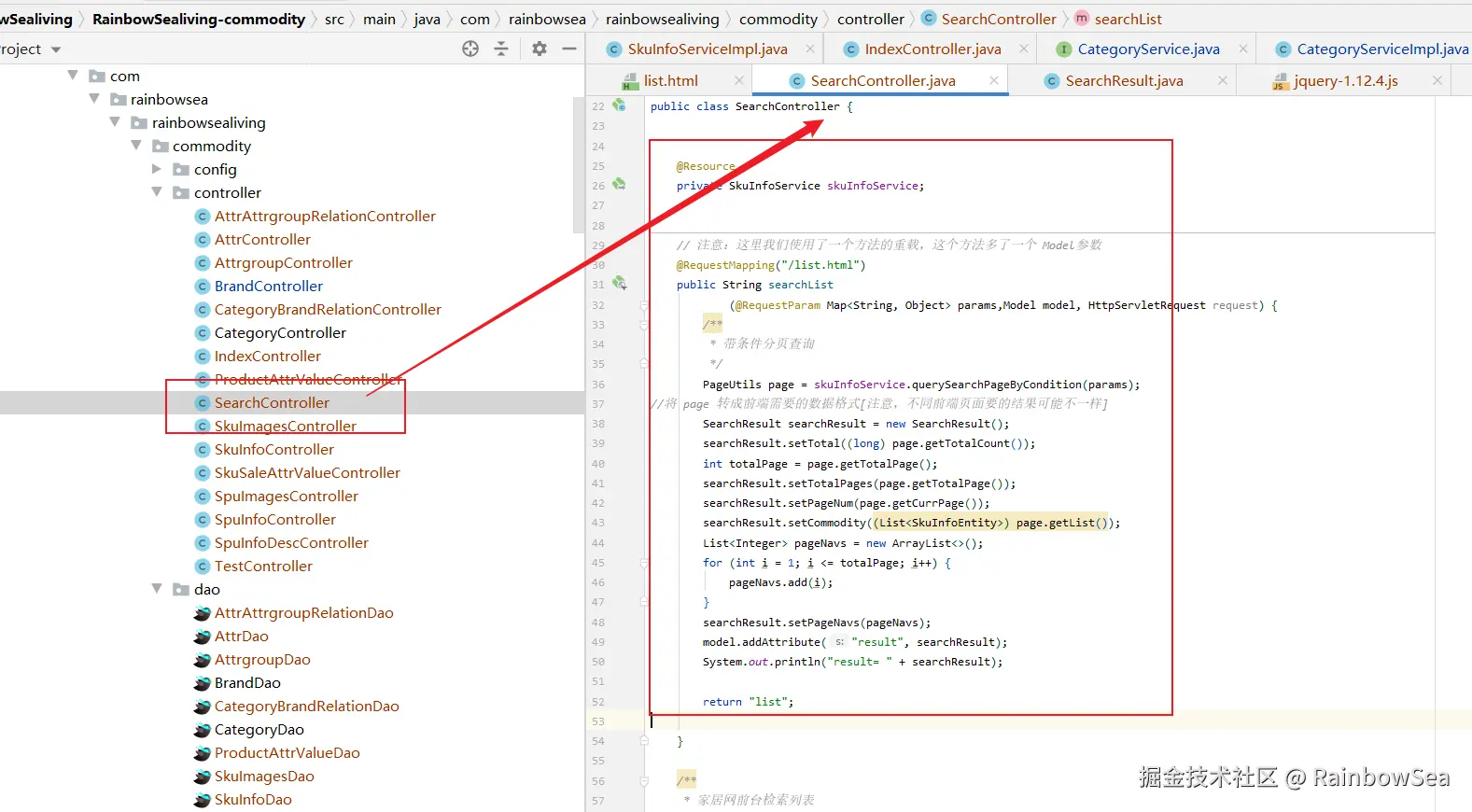The height and width of the screenshot is (812, 1472).
Task: Switch to the IndexController.java tab
Action: (x=932, y=49)
